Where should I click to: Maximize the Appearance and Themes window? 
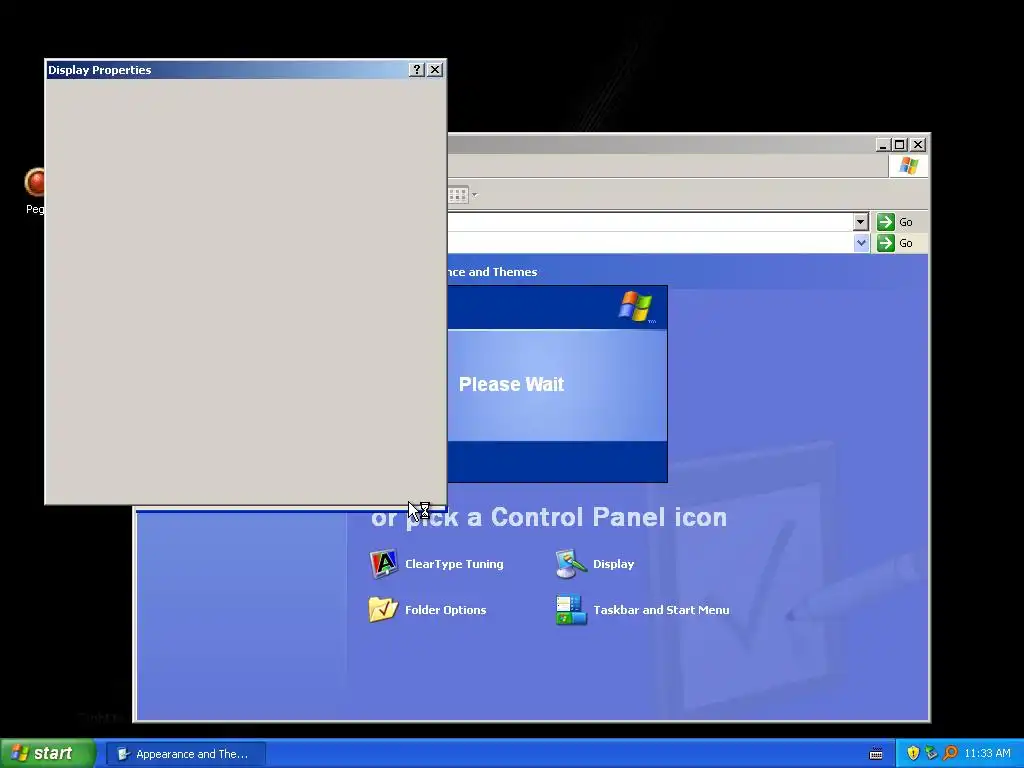click(x=900, y=144)
